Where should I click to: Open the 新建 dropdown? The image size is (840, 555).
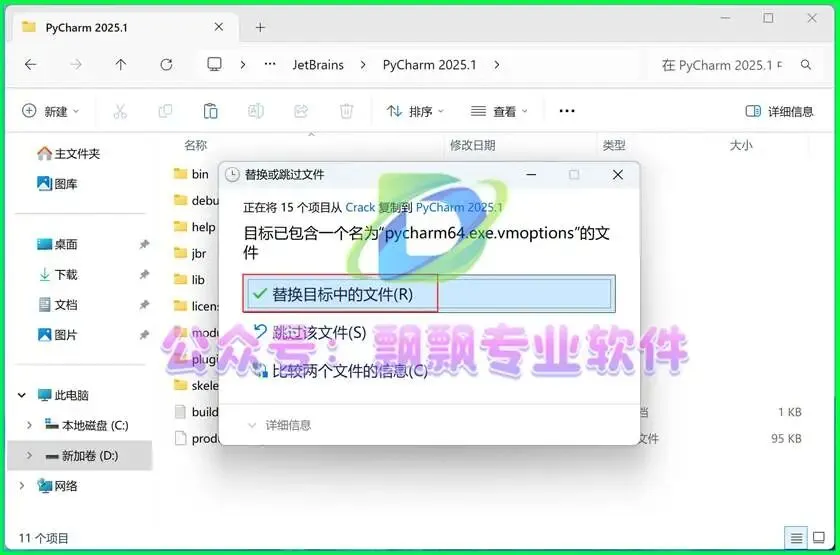coord(50,111)
